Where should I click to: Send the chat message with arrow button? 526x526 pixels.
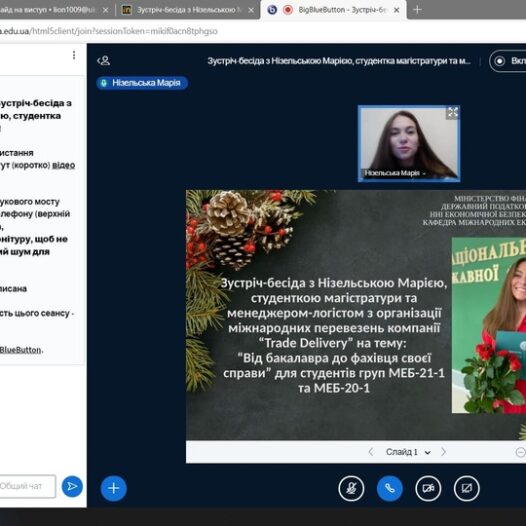72,486
